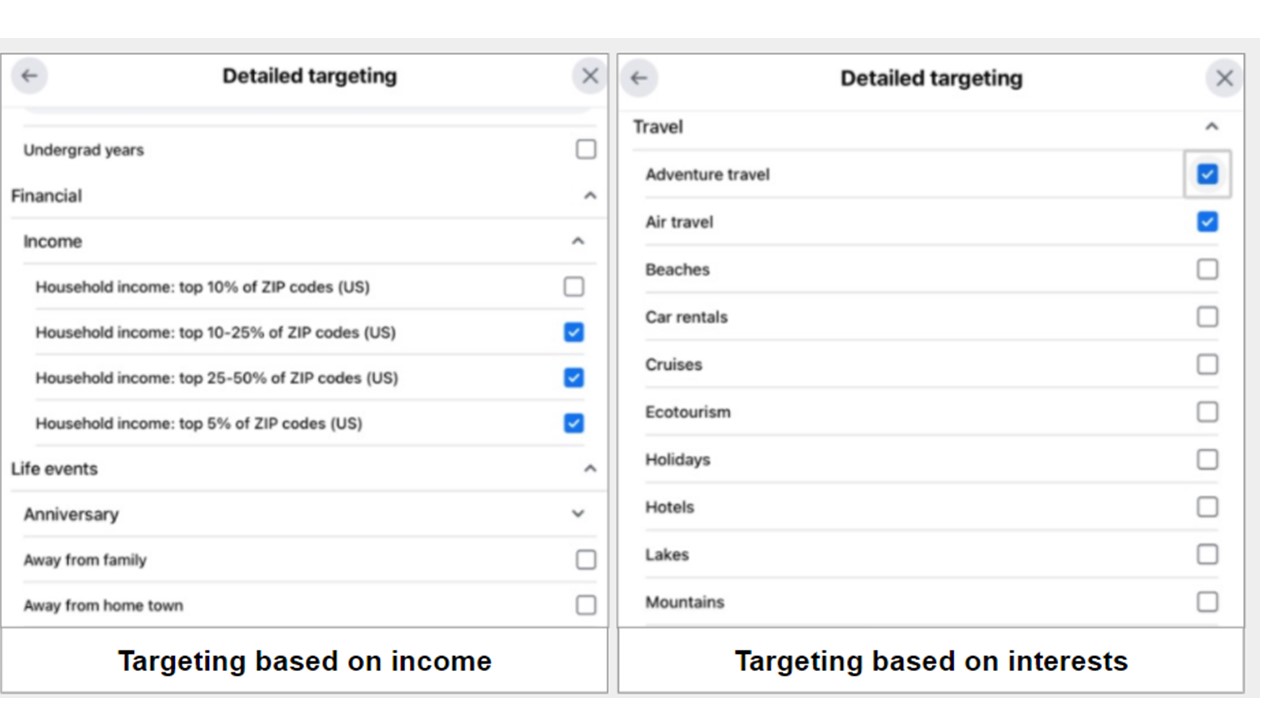
Task: Uncheck Household income top 25-50% box
Action: (x=574, y=378)
